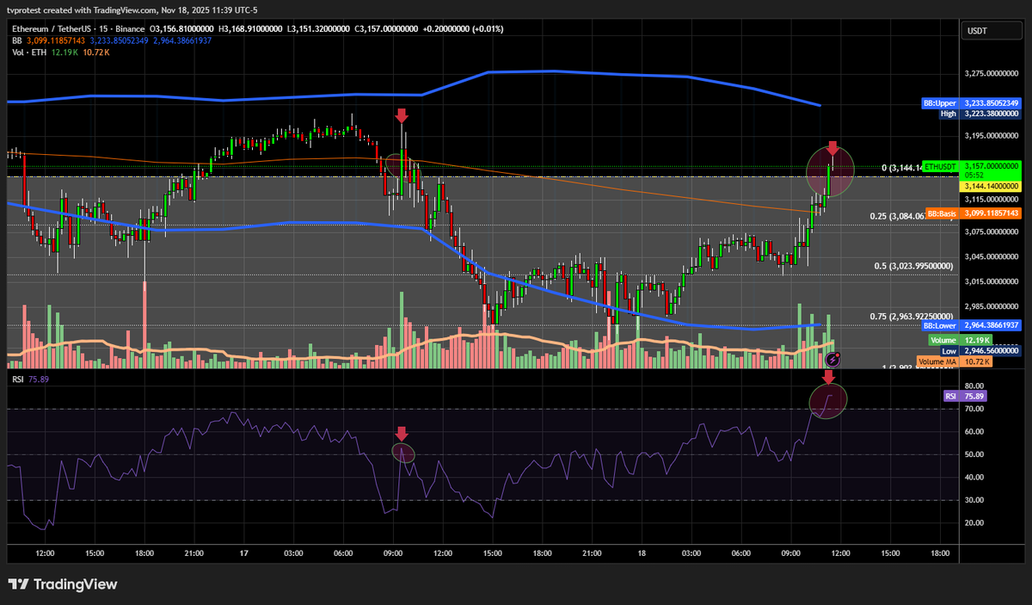Select the RSI indicator legend label
This screenshot has height=605, width=1032.
click(18, 379)
